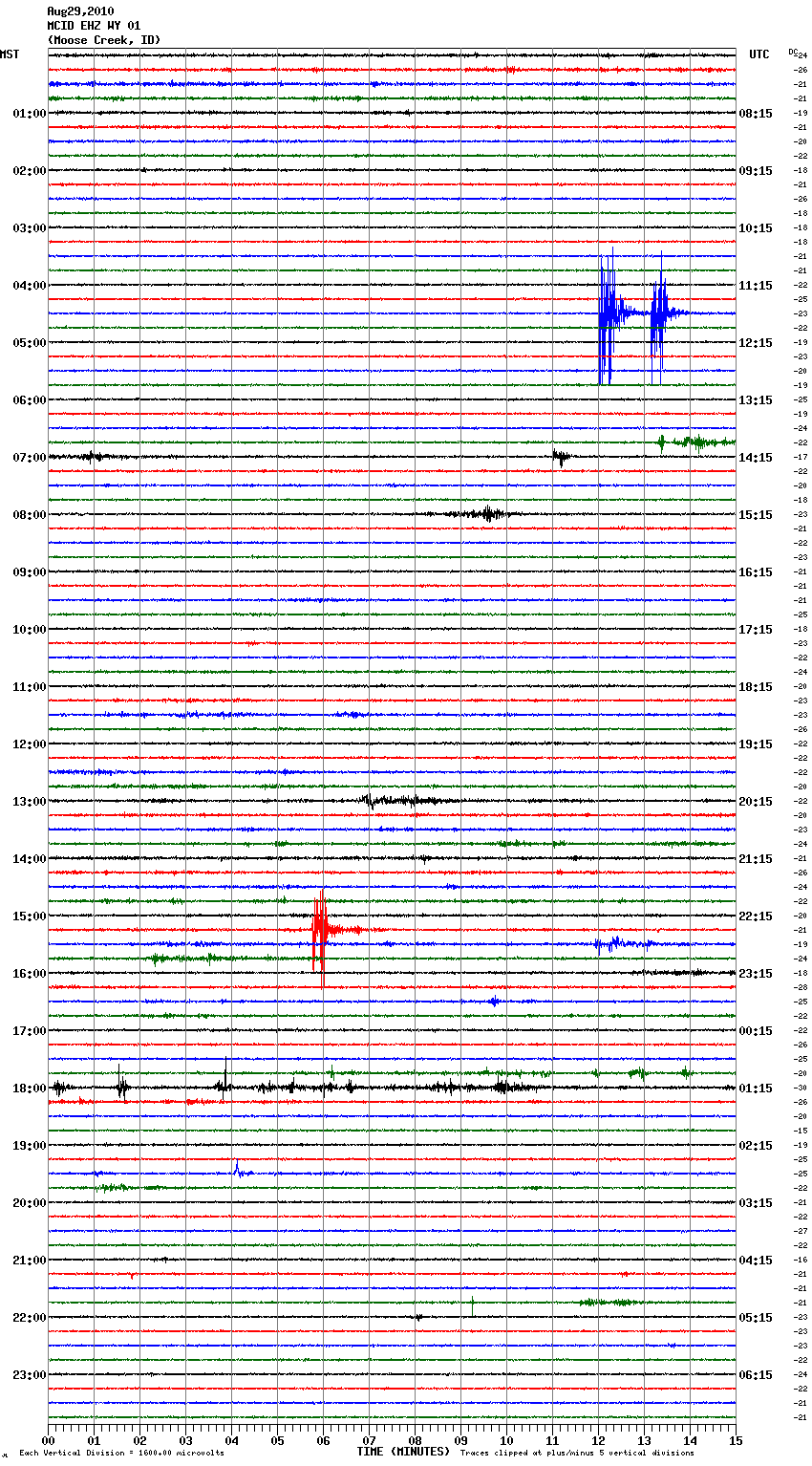Click the Each Vertical Division scale note
812x1466 pixels.
(x=121, y=1454)
